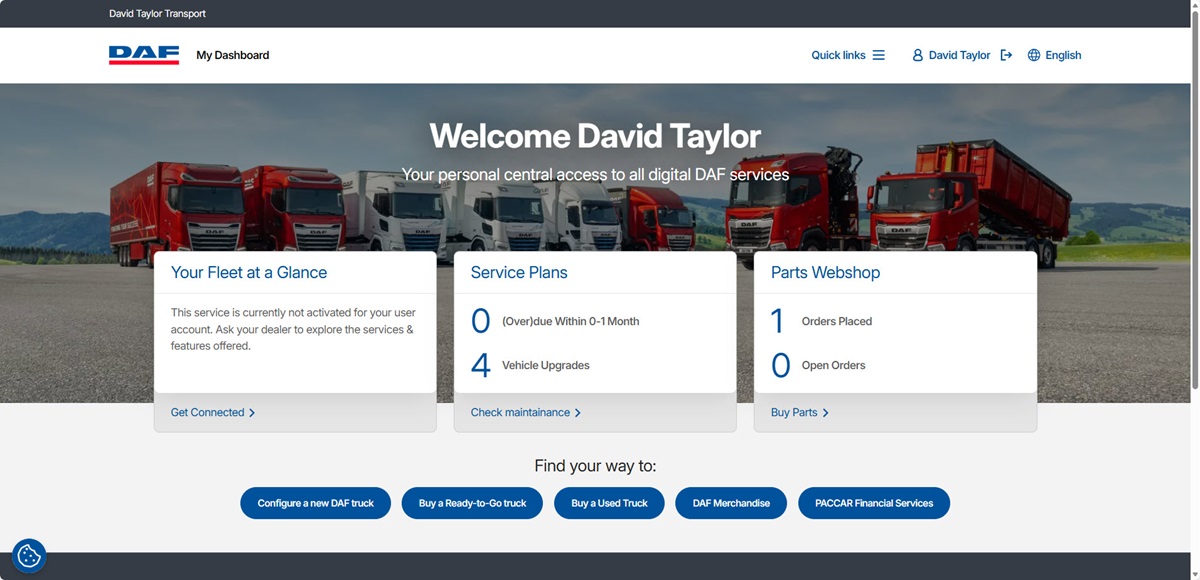
Task: Click the David Taylor account name
Action: pyautogui.click(x=961, y=55)
